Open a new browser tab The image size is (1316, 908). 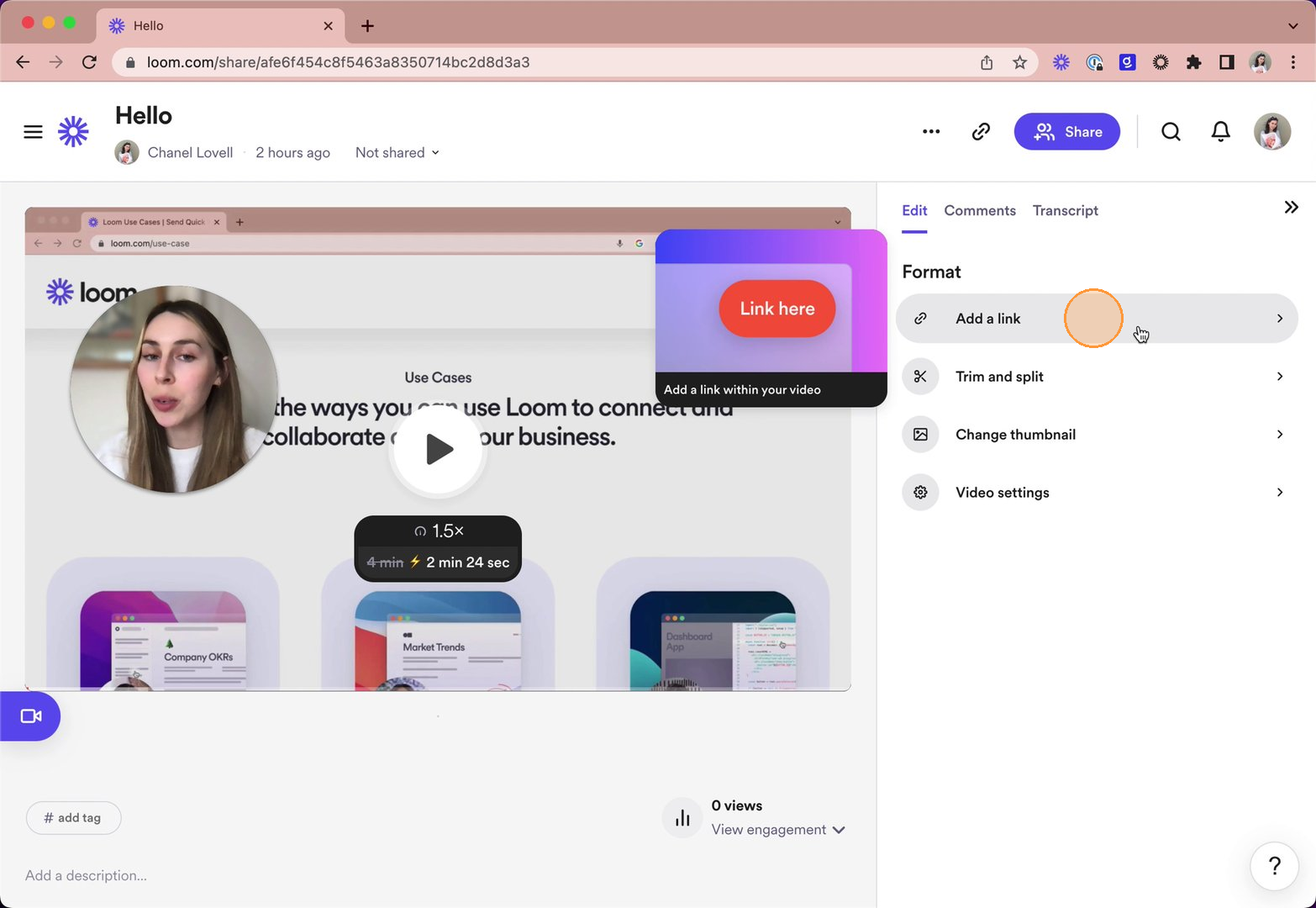tap(367, 26)
